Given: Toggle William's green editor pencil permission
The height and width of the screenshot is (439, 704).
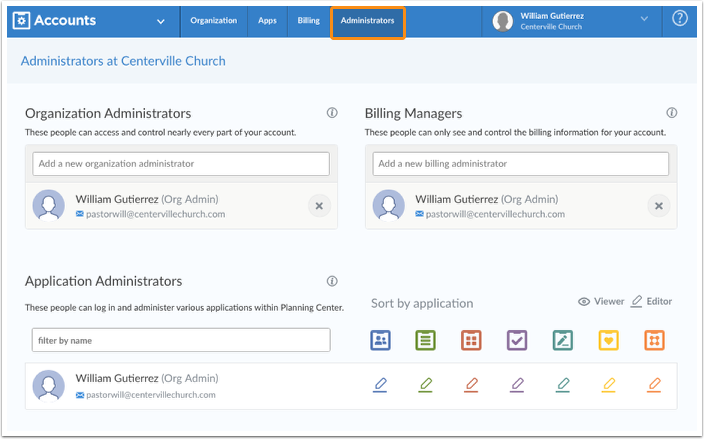Looking at the screenshot, I should pos(426,385).
